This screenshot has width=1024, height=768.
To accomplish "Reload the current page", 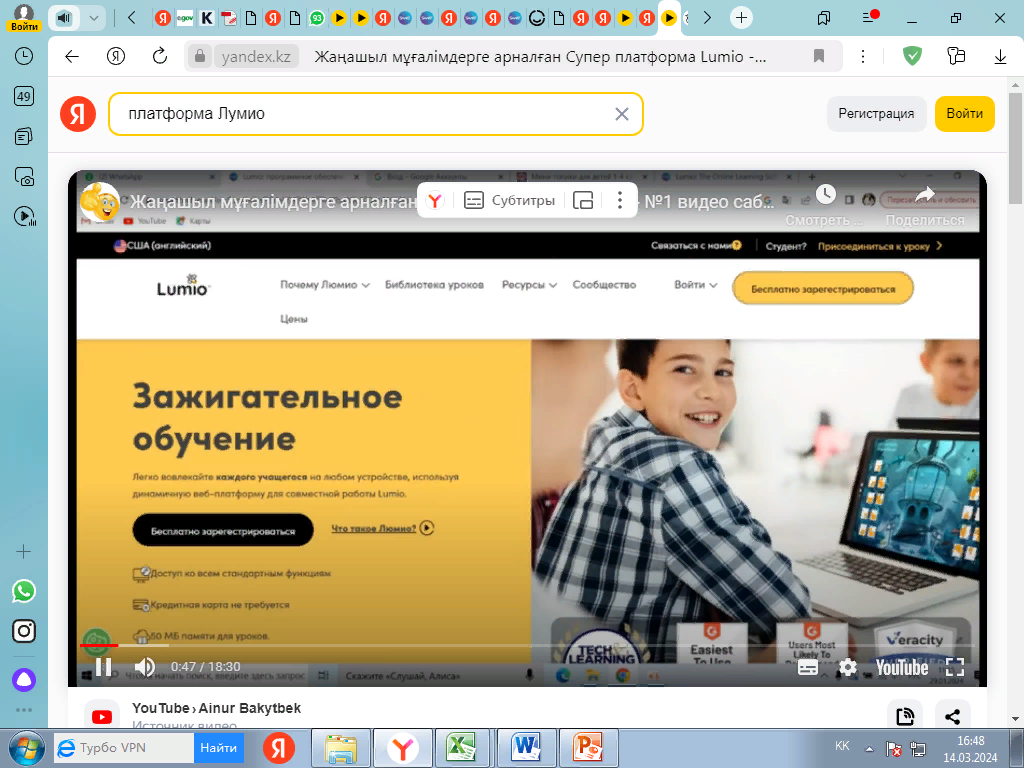I will [160, 57].
